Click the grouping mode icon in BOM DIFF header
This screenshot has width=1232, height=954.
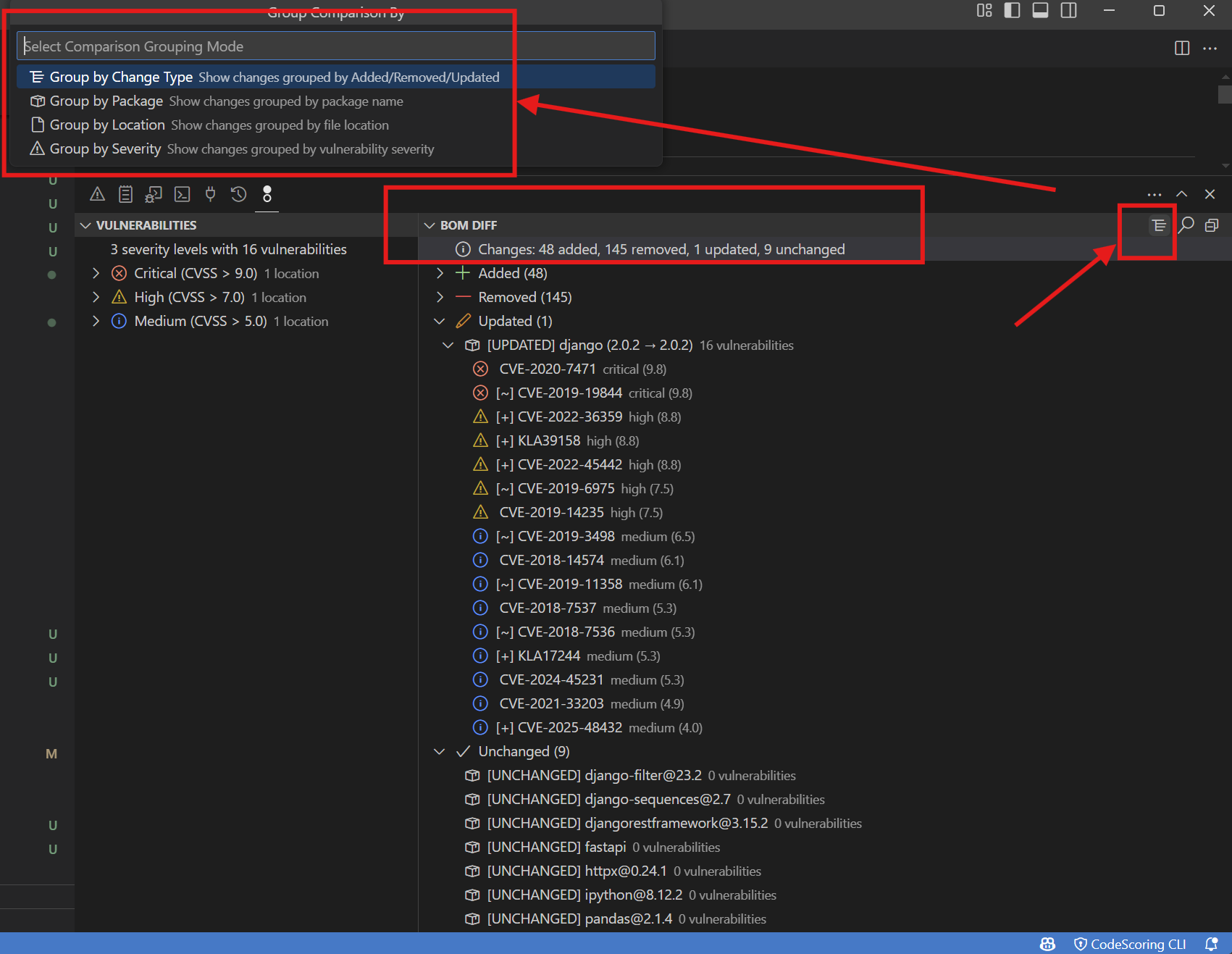click(1159, 225)
